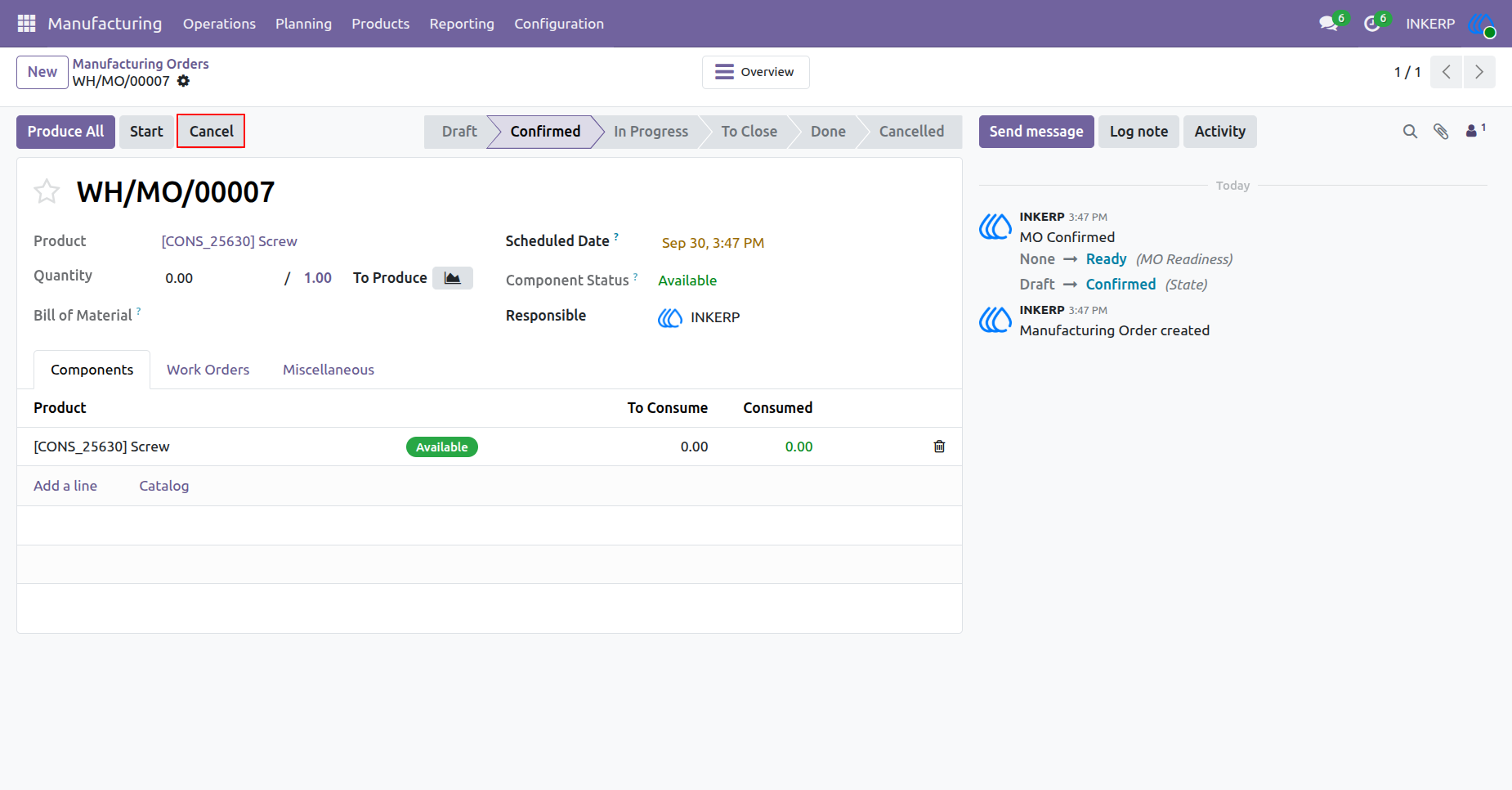Open the forecast chart icon button
Screen dimensions: 1512x790
click(x=453, y=278)
